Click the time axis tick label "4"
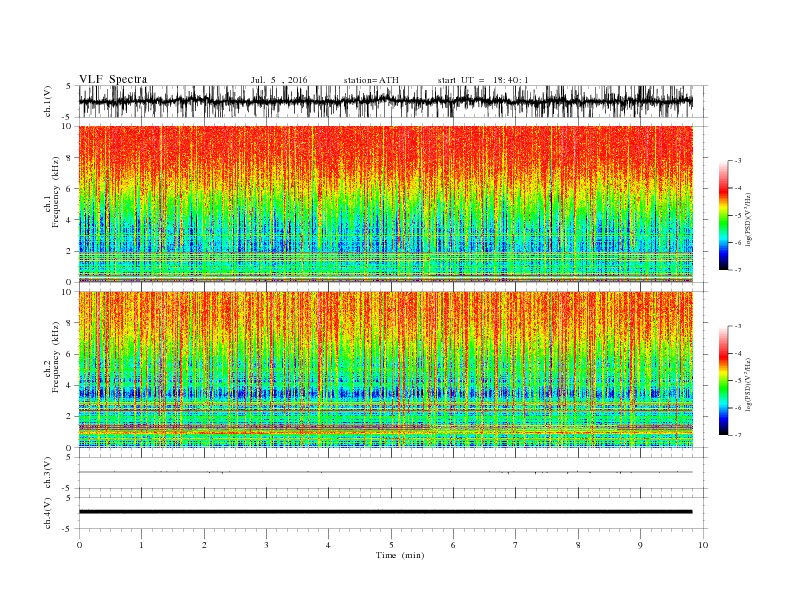 (x=328, y=545)
